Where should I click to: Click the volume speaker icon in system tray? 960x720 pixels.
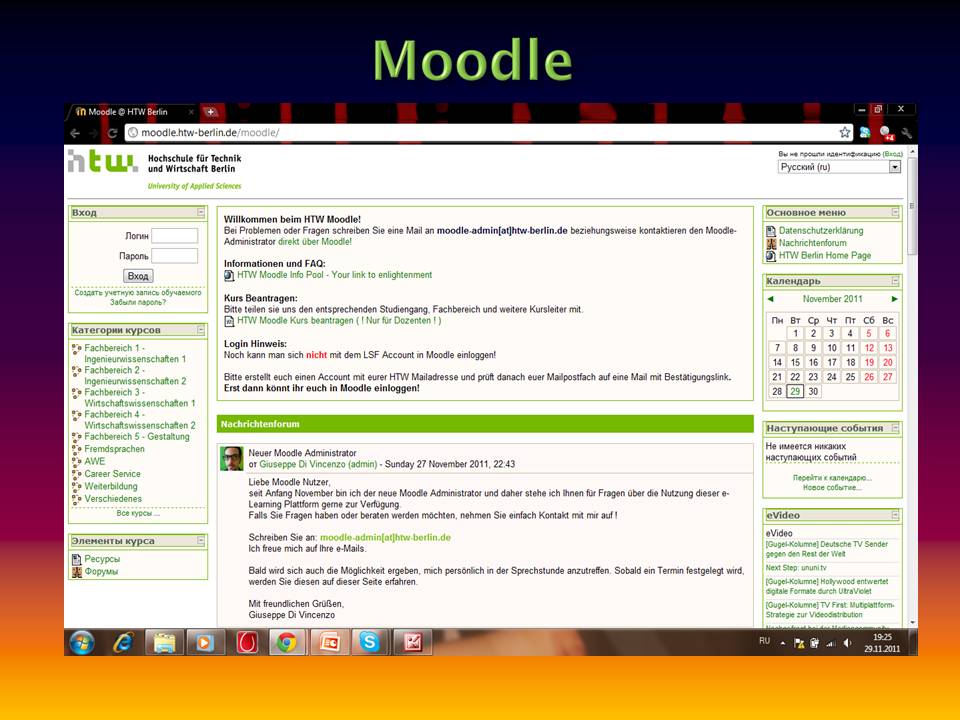847,643
